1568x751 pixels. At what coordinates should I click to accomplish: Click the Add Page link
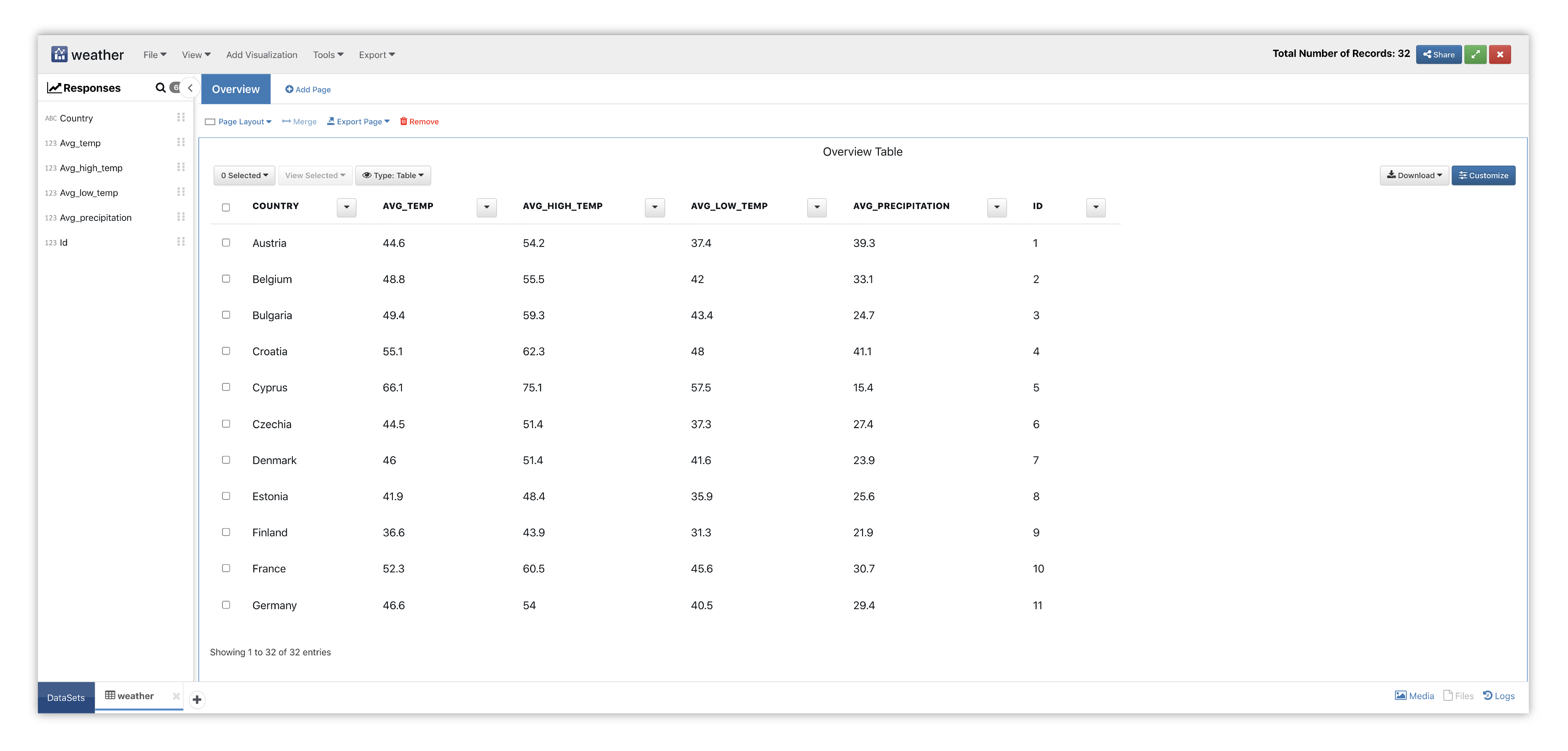point(308,89)
